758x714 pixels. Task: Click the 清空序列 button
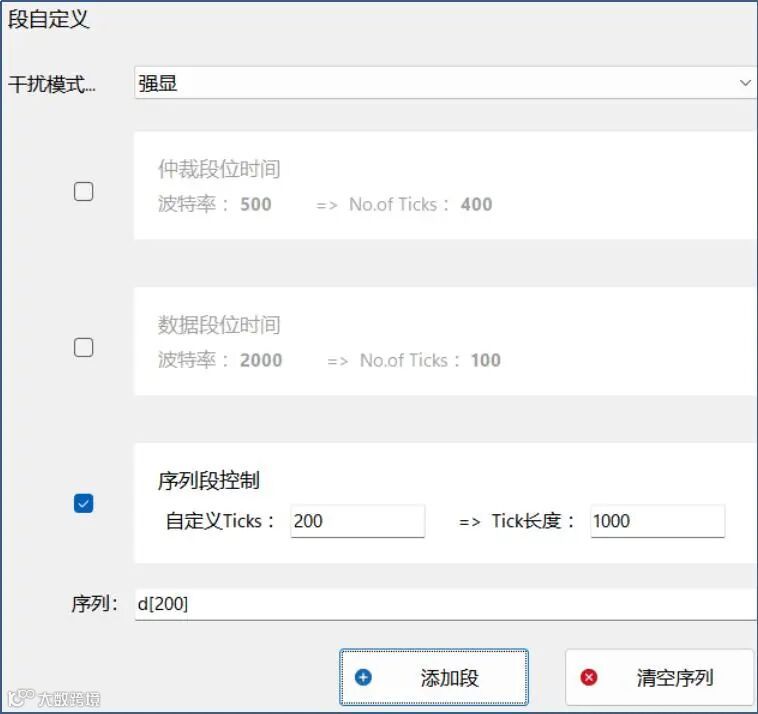(659, 677)
